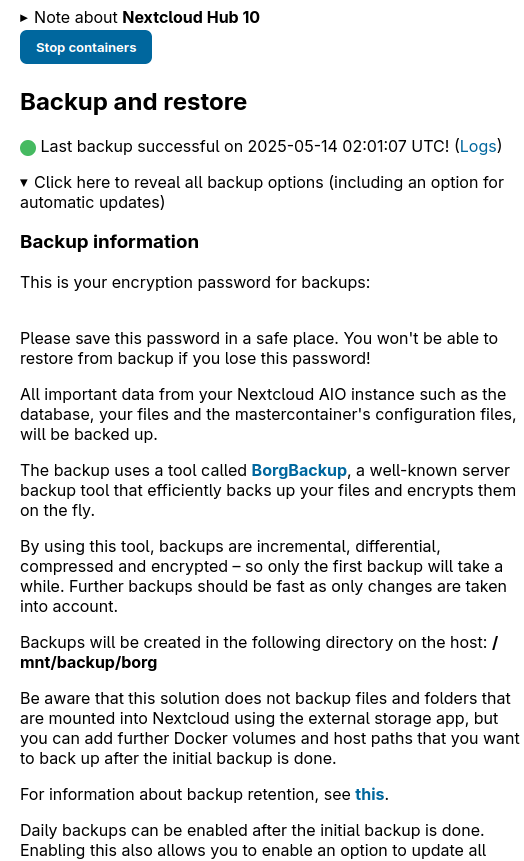This screenshot has height=861, width=524.
Task: Click the 2025-05-14 02:01:07 UTC timestamp
Action: tap(348, 146)
